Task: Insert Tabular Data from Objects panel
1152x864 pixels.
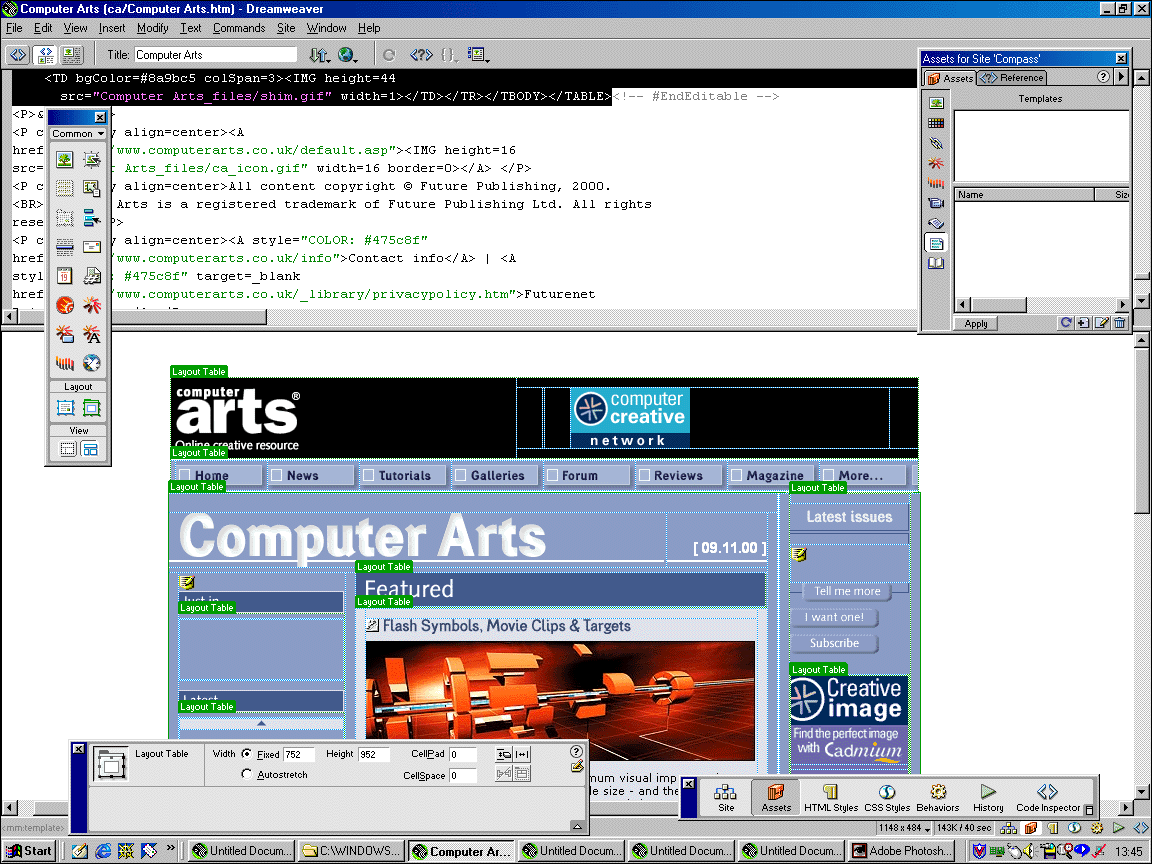Action: [x=92, y=188]
